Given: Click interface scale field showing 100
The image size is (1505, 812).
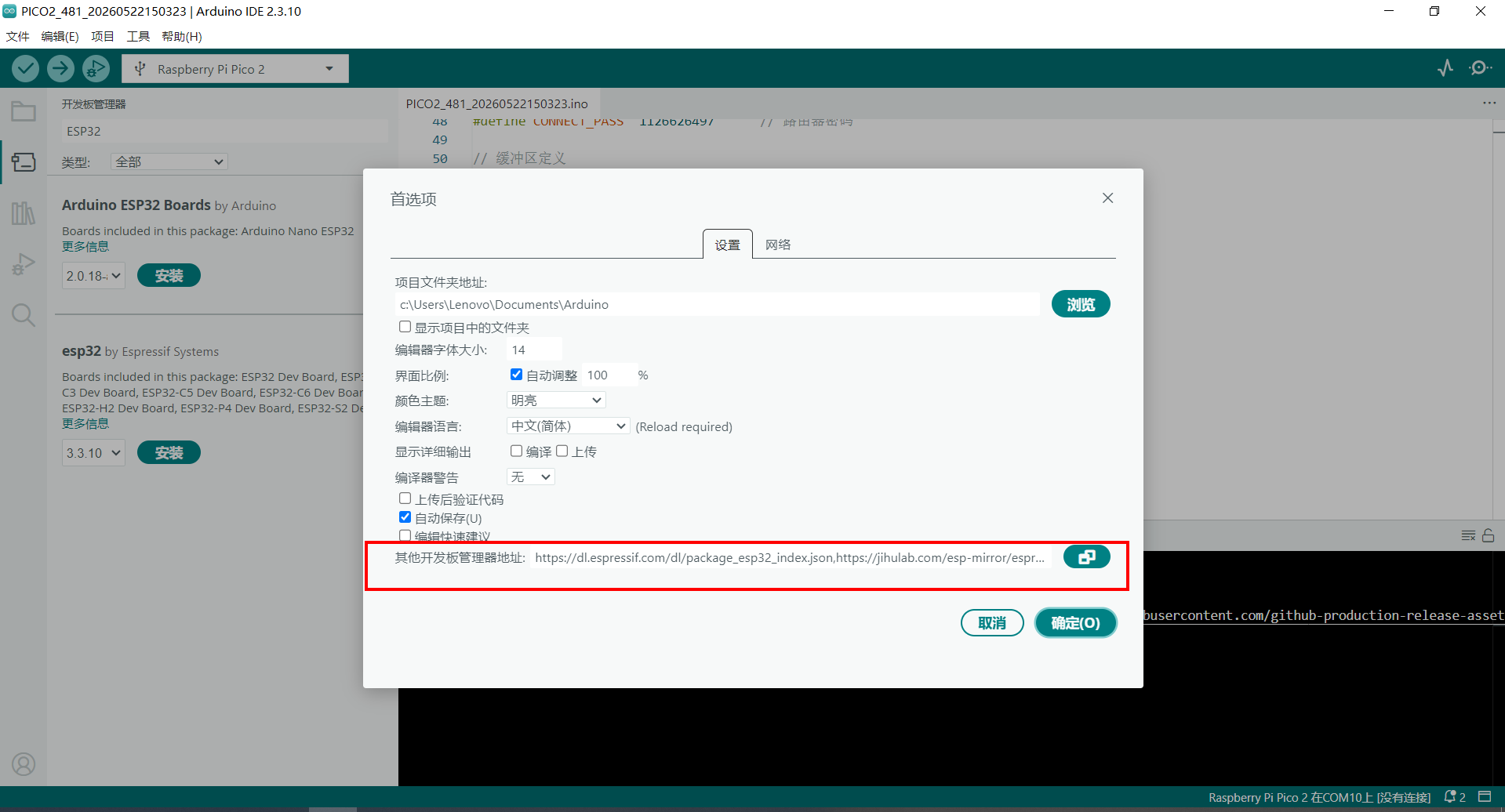Looking at the screenshot, I should 609,375.
